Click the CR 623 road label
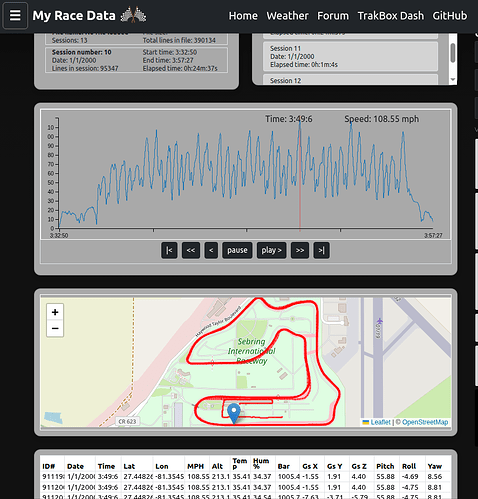 click(127, 421)
